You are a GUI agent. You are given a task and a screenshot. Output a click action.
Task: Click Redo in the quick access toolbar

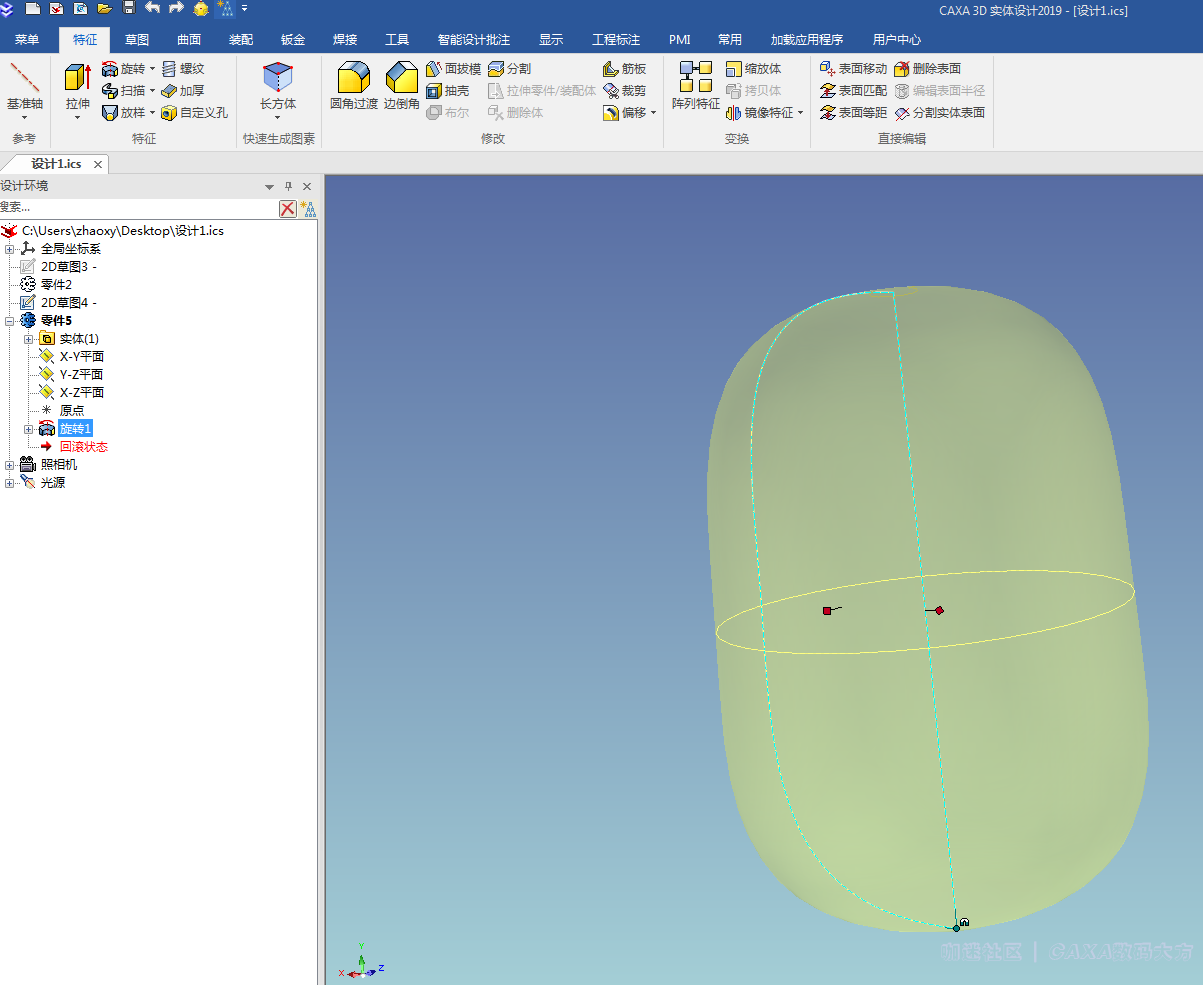(176, 8)
